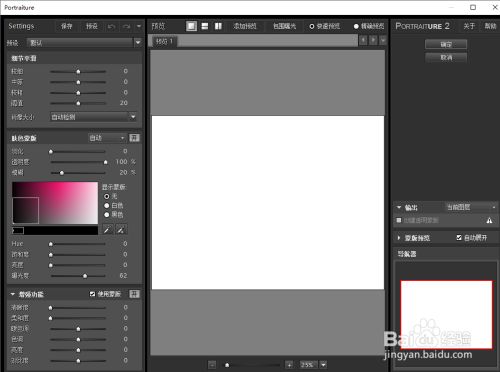Select the pick skin color eyedropper

coord(107,229)
